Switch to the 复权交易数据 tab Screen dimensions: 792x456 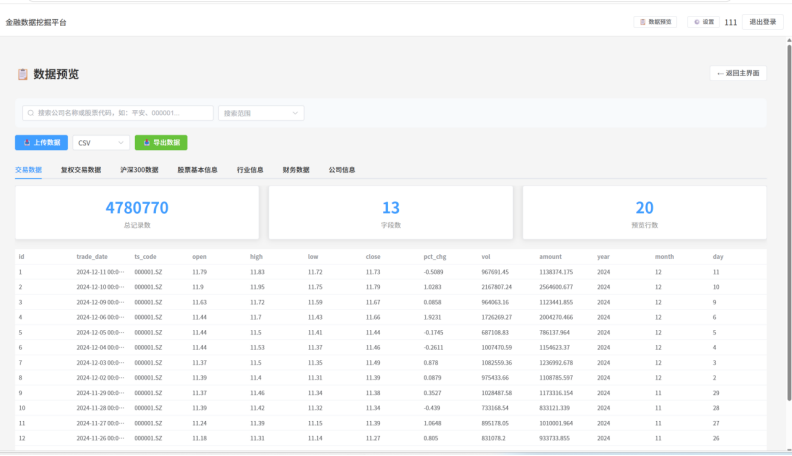(x=81, y=170)
